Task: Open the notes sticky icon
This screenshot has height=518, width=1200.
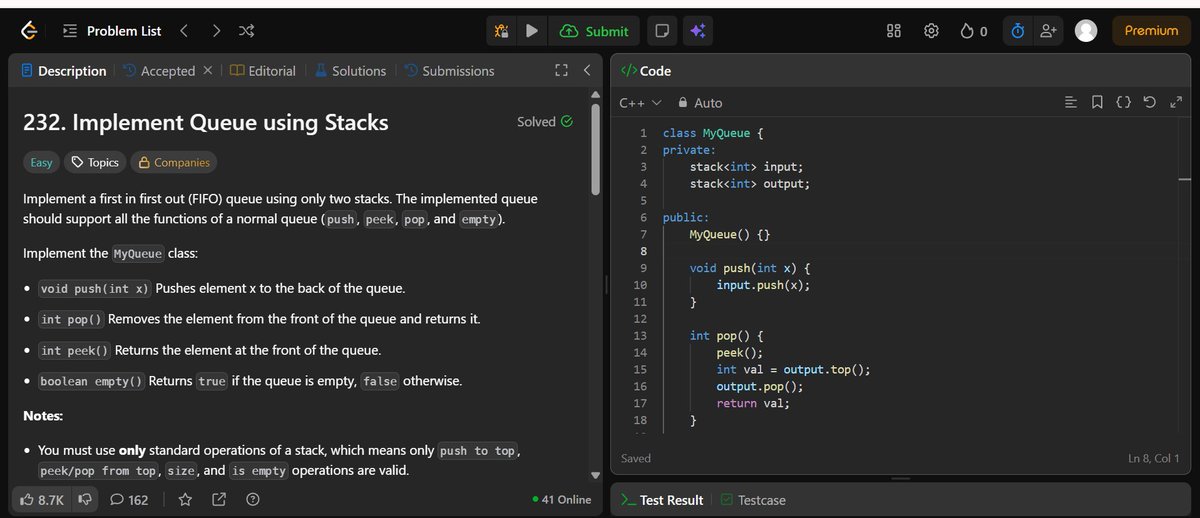Action: pos(661,31)
